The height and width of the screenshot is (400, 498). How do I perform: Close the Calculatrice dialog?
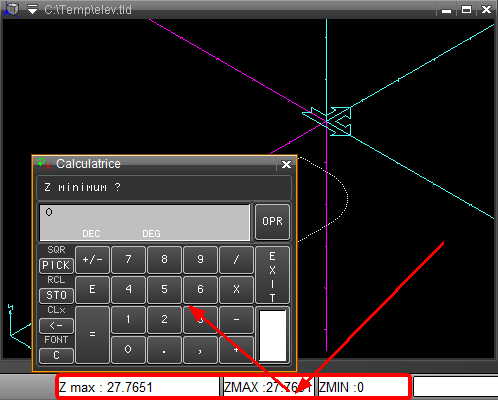coord(286,164)
